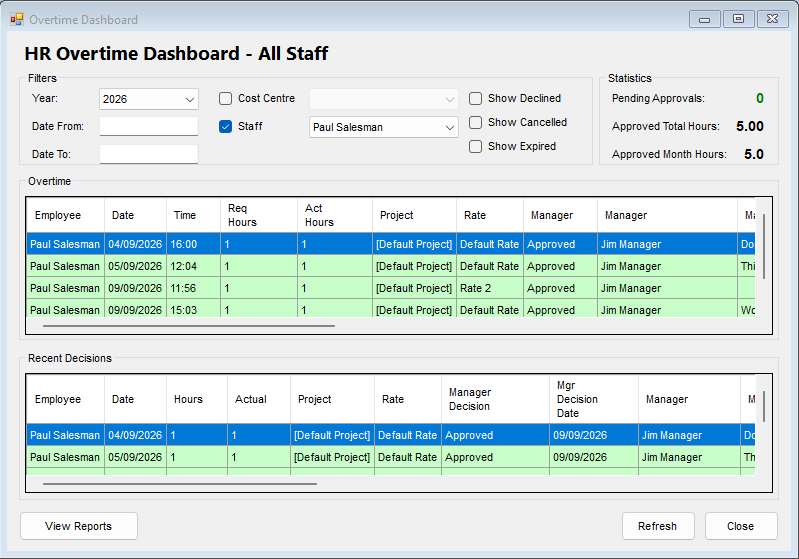Enable the Cost Centre filter checkbox
Image resolution: width=799 pixels, height=559 pixels.
click(x=225, y=98)
